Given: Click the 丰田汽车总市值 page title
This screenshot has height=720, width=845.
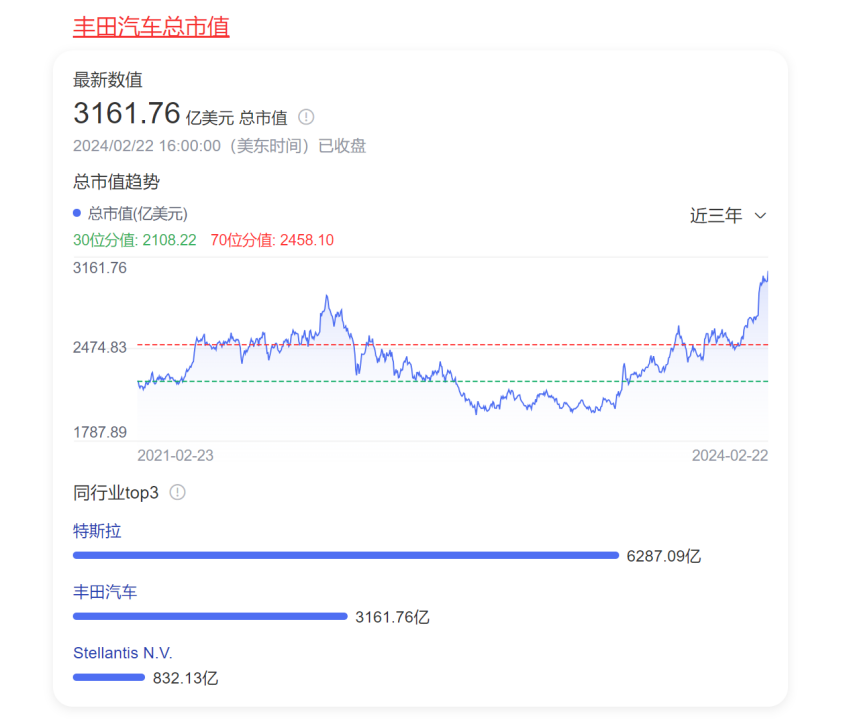Looking at the screenshot, I should 150,27.
